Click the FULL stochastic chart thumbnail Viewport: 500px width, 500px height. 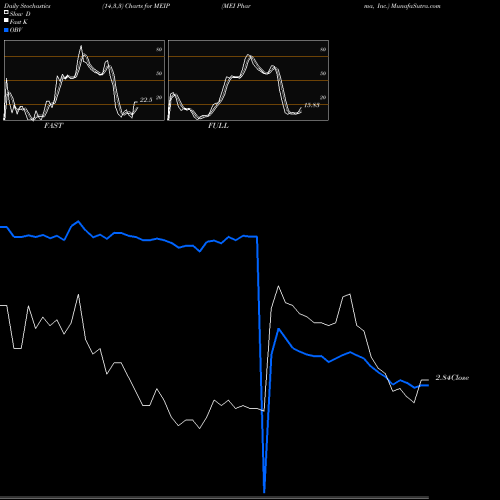point(248,80)
